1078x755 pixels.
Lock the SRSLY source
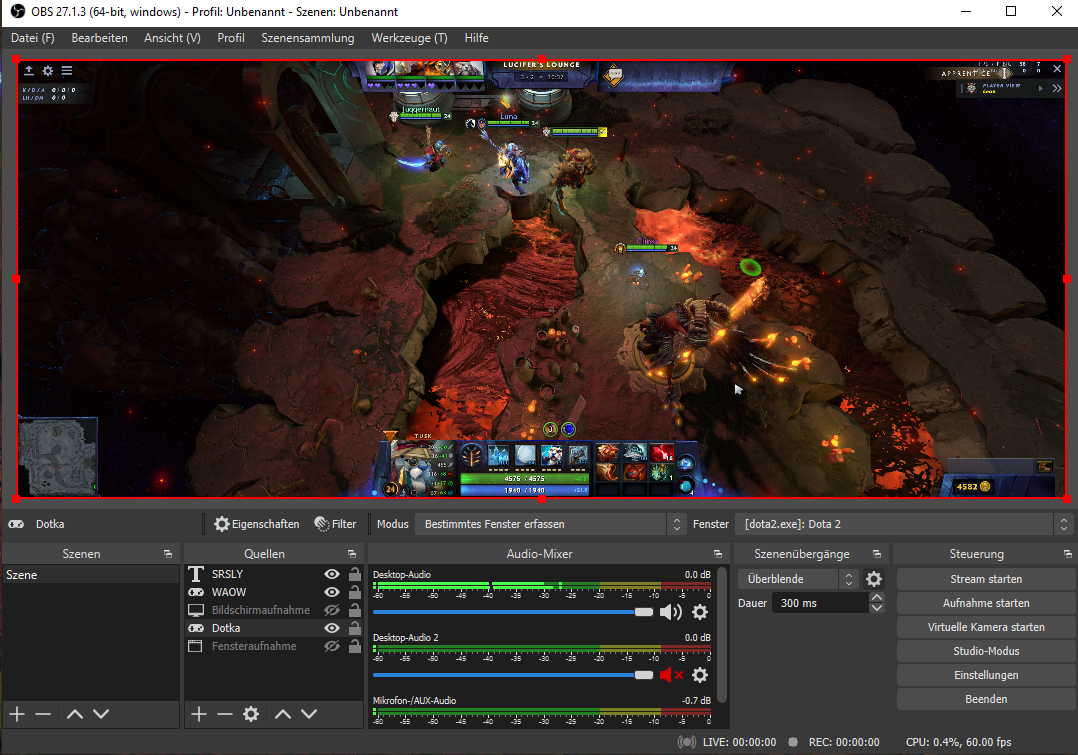pos(355,574)
